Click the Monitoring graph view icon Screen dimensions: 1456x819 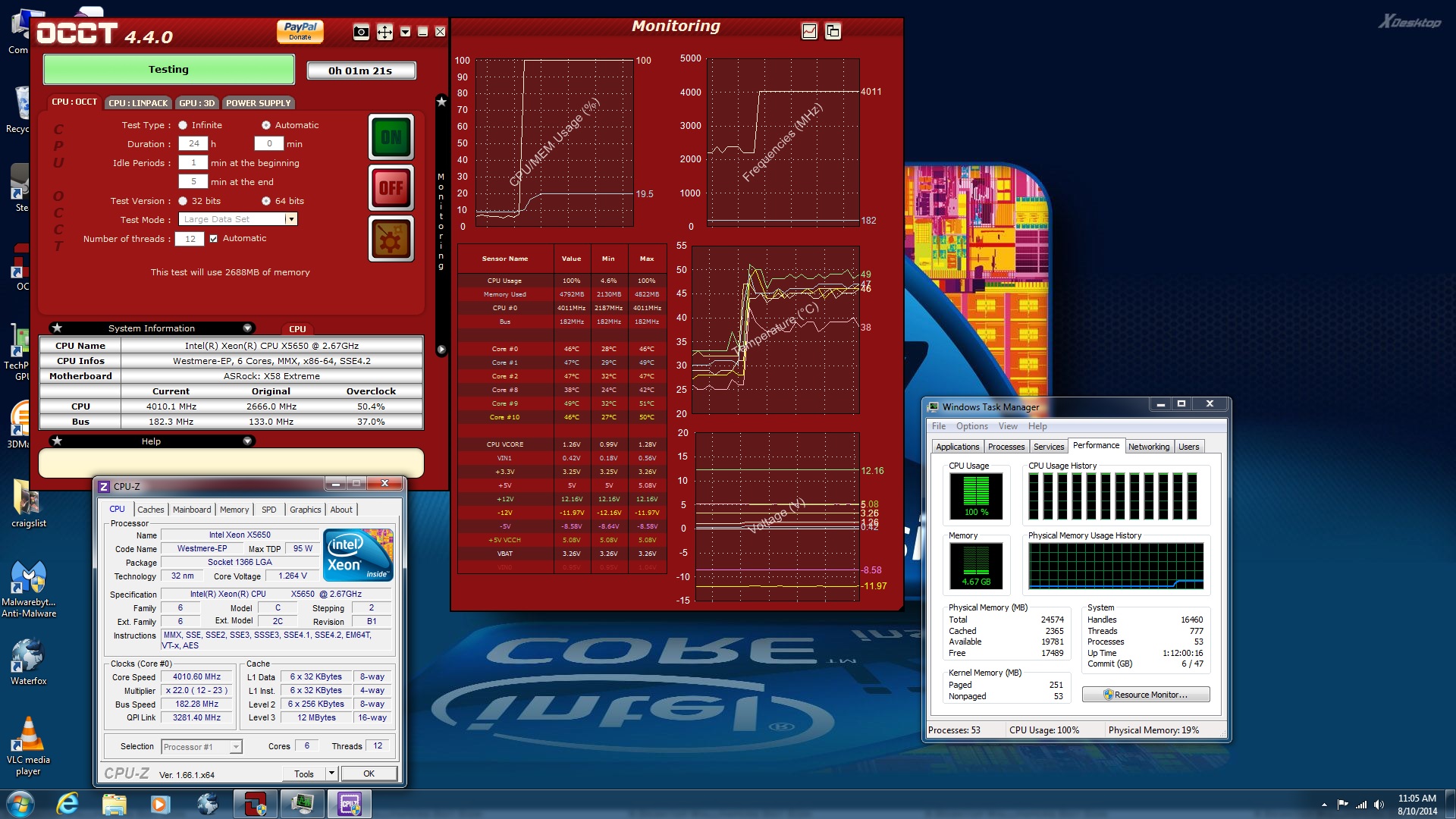click(x=810, y=31)
